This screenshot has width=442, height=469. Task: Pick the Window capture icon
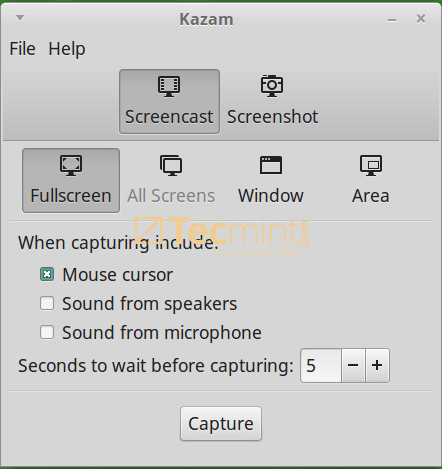tap(271, 165)
